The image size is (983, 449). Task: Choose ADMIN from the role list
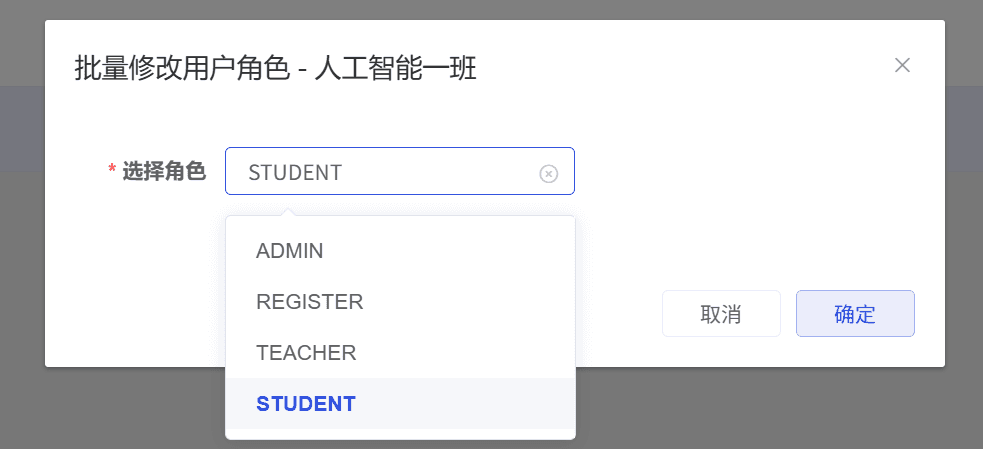click(x=290, y=251)
